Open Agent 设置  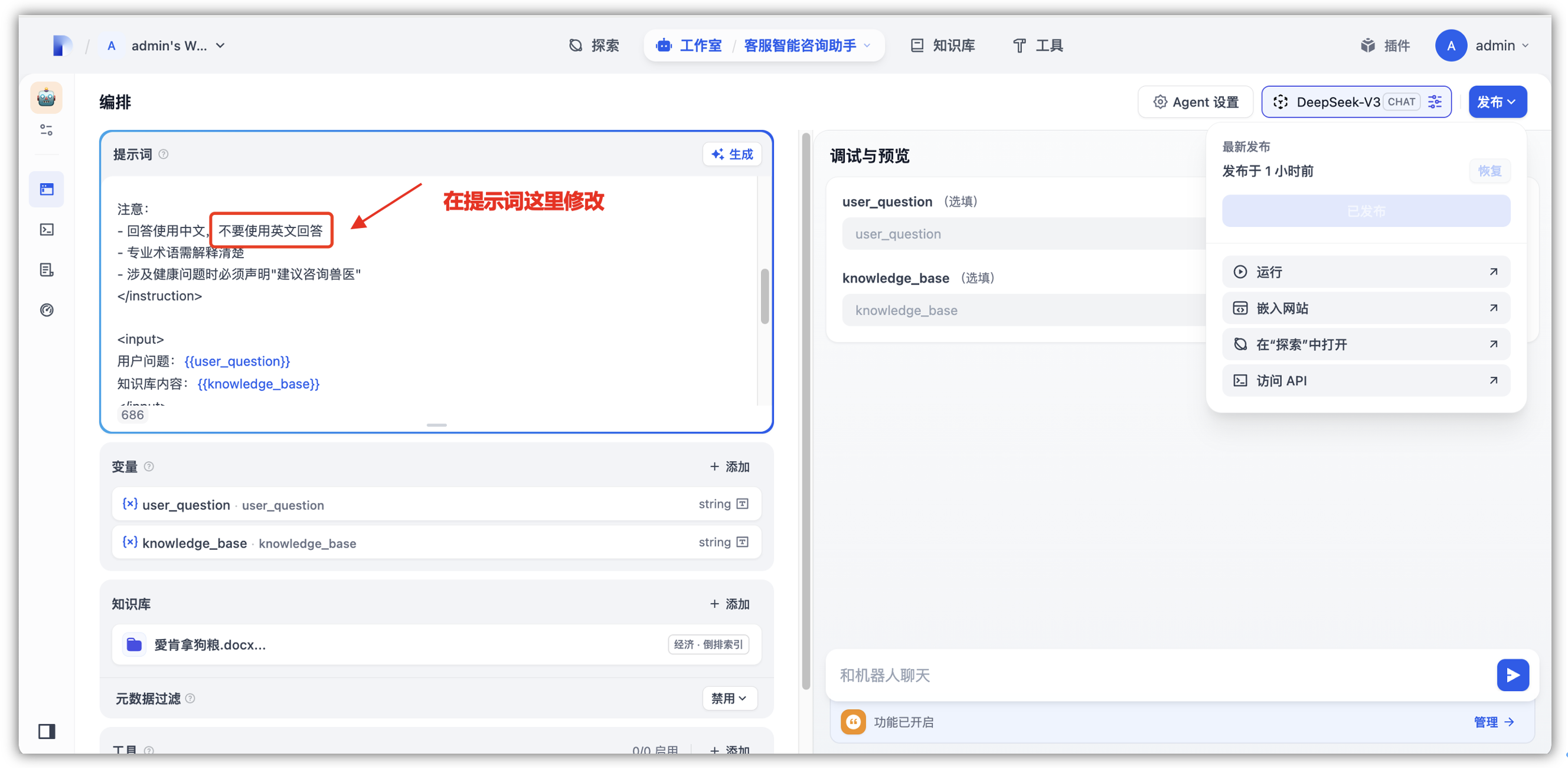[1195, 102]
